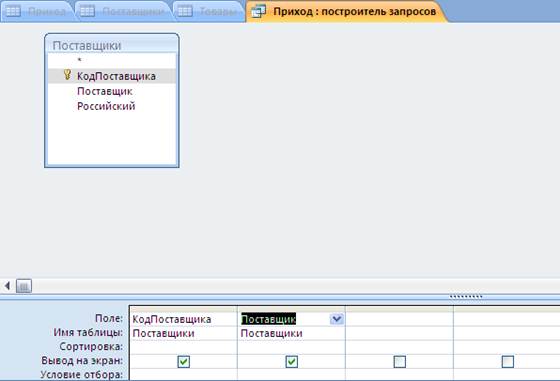
Task: Check Вывод на экран in fourth column
Action: [x=508, y=362]
